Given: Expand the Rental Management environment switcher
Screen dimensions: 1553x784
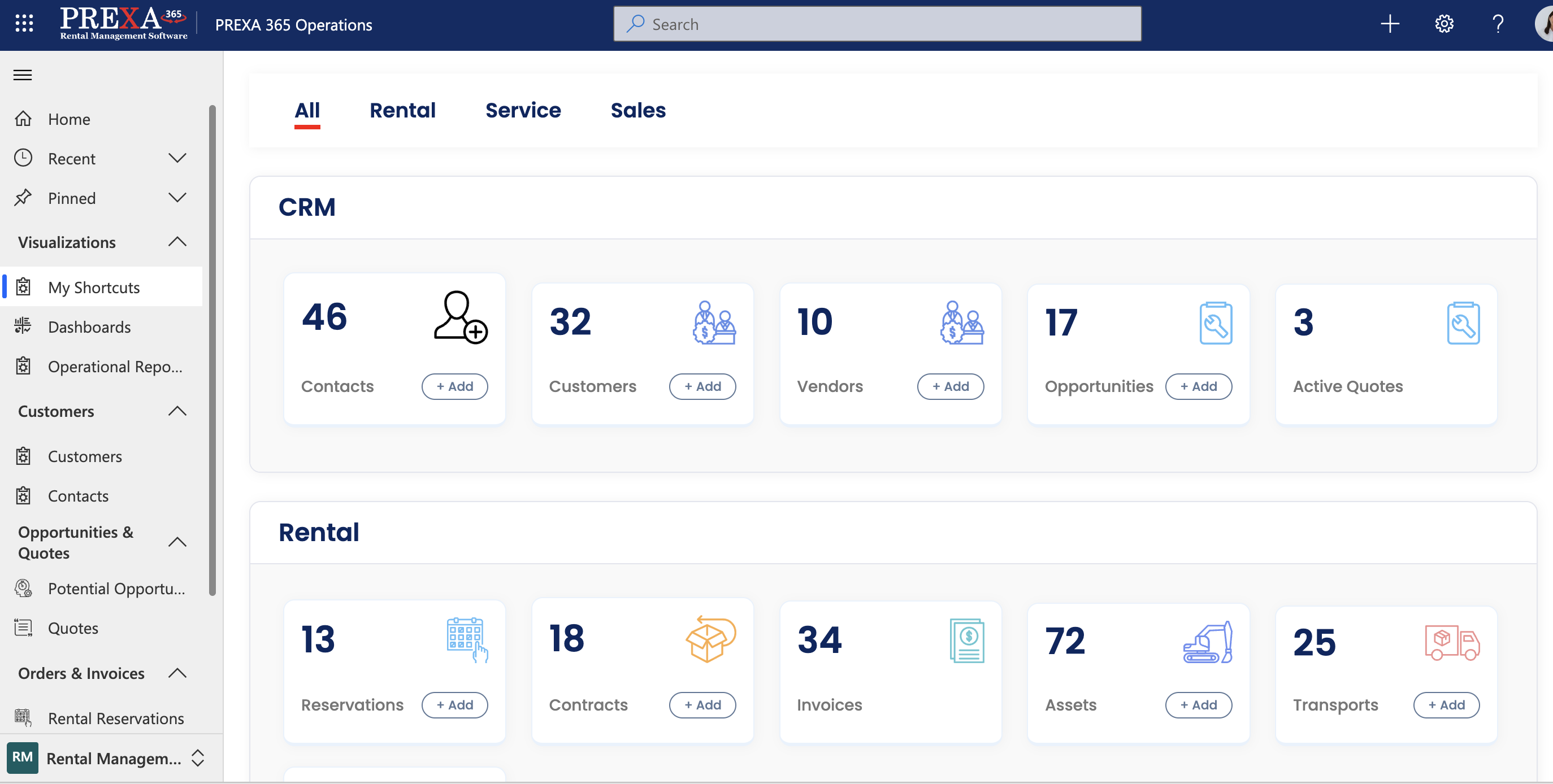Looking at the screenshot, I should point(197,758).
